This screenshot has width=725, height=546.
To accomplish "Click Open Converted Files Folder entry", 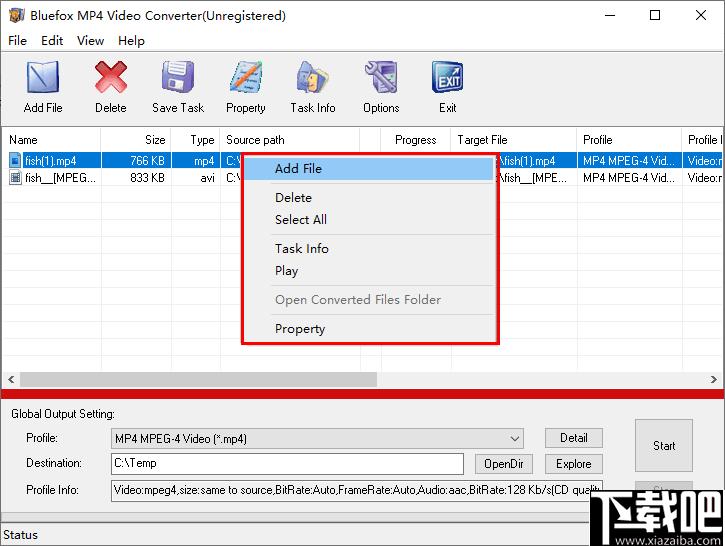I will [x=369, y=300].
